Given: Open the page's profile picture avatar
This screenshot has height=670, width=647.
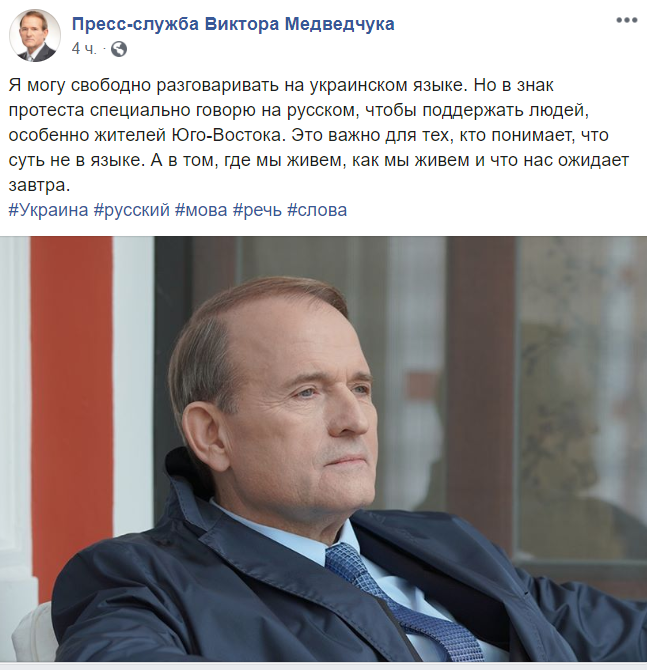Looking at the screenshot, I should click(x=35, y=35).
